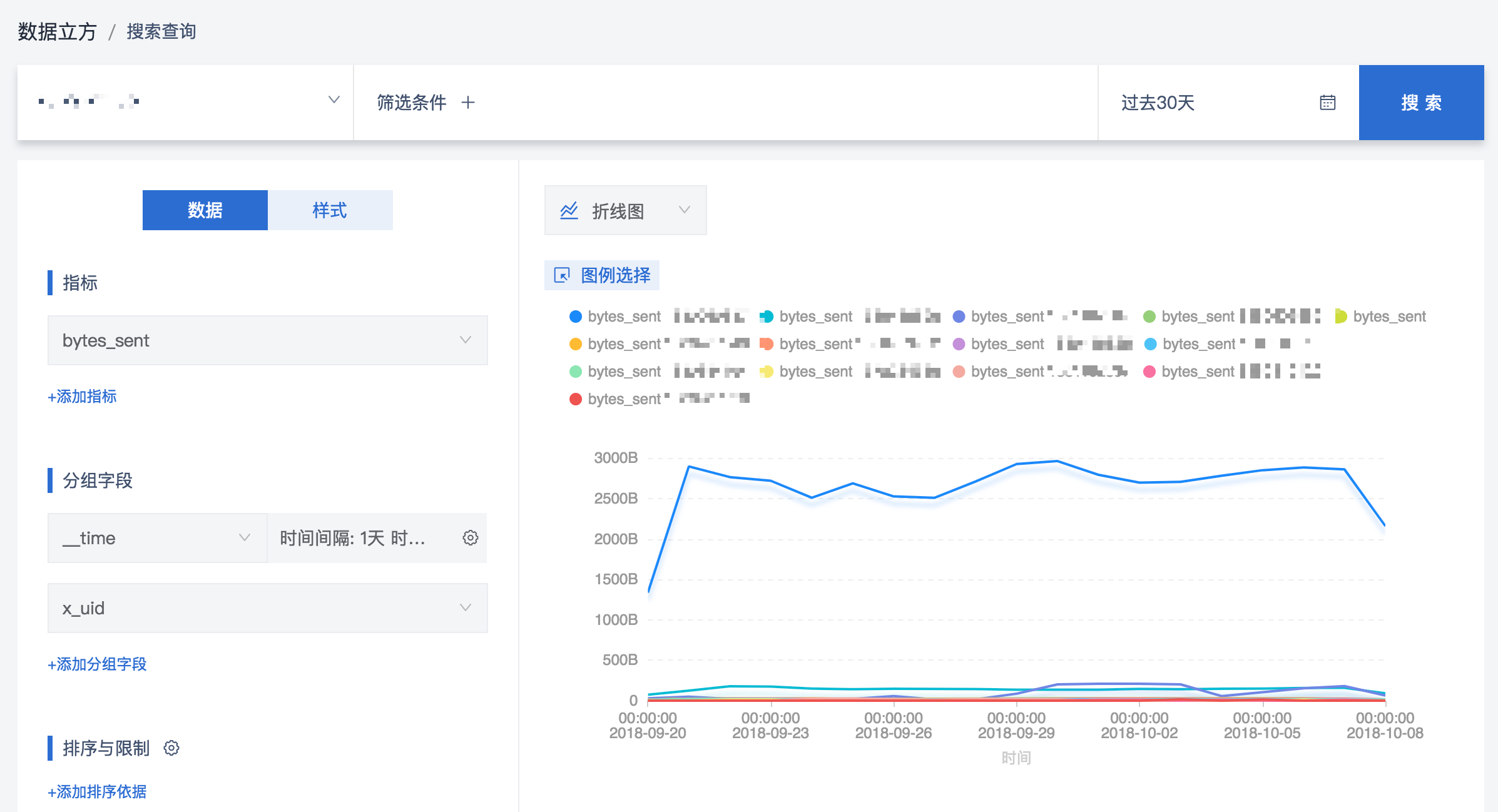Click the +添加分组字段 link

[x=97, y=664]
